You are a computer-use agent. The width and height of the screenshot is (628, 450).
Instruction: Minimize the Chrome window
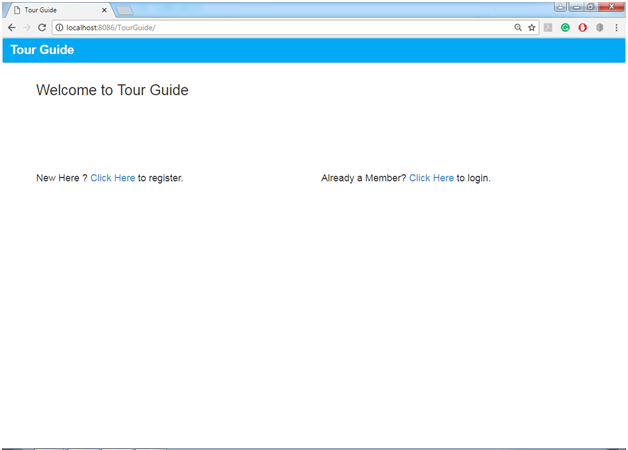click(x=576, y=7)
